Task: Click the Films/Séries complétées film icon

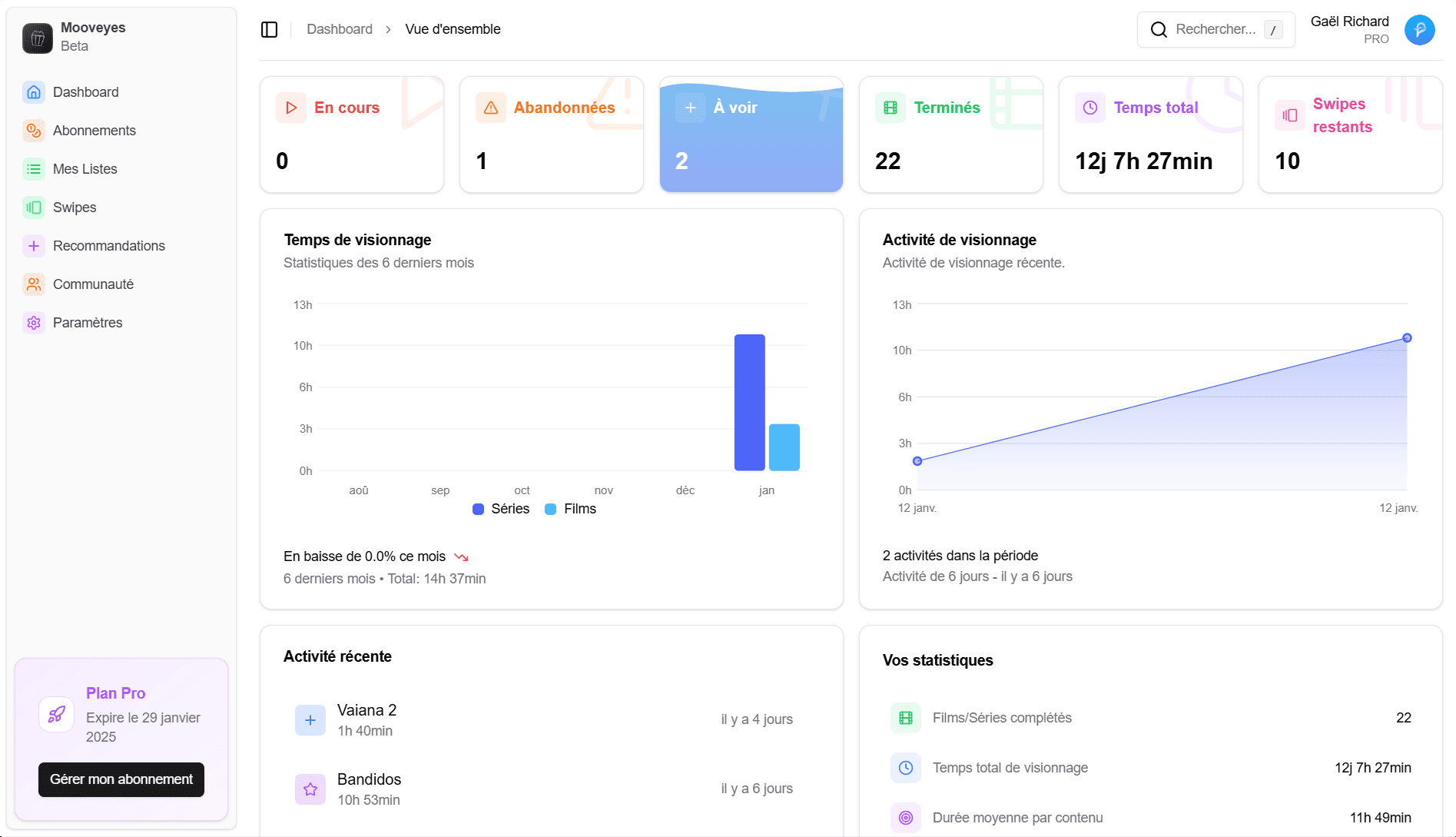Action: click(906, 718)
